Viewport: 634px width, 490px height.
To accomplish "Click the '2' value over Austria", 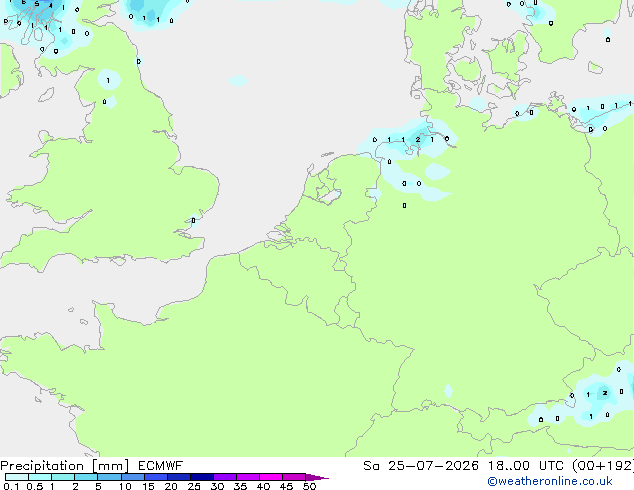I will 605,393.
